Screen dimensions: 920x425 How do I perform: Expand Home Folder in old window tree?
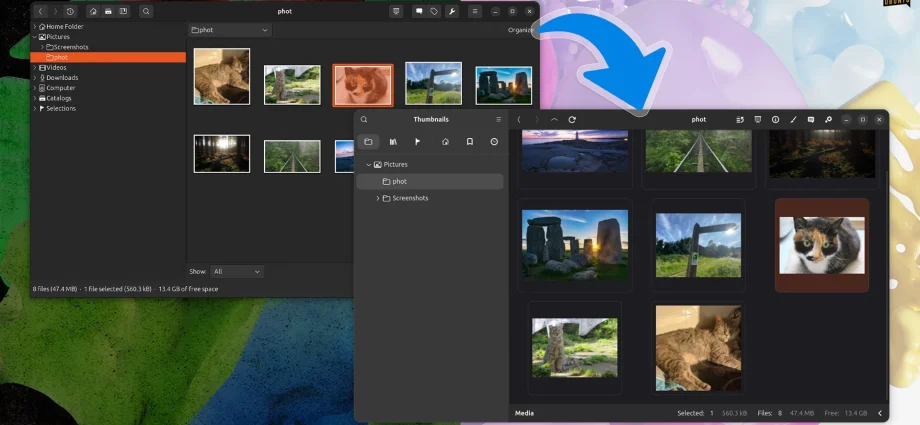[x=35, y=26]
